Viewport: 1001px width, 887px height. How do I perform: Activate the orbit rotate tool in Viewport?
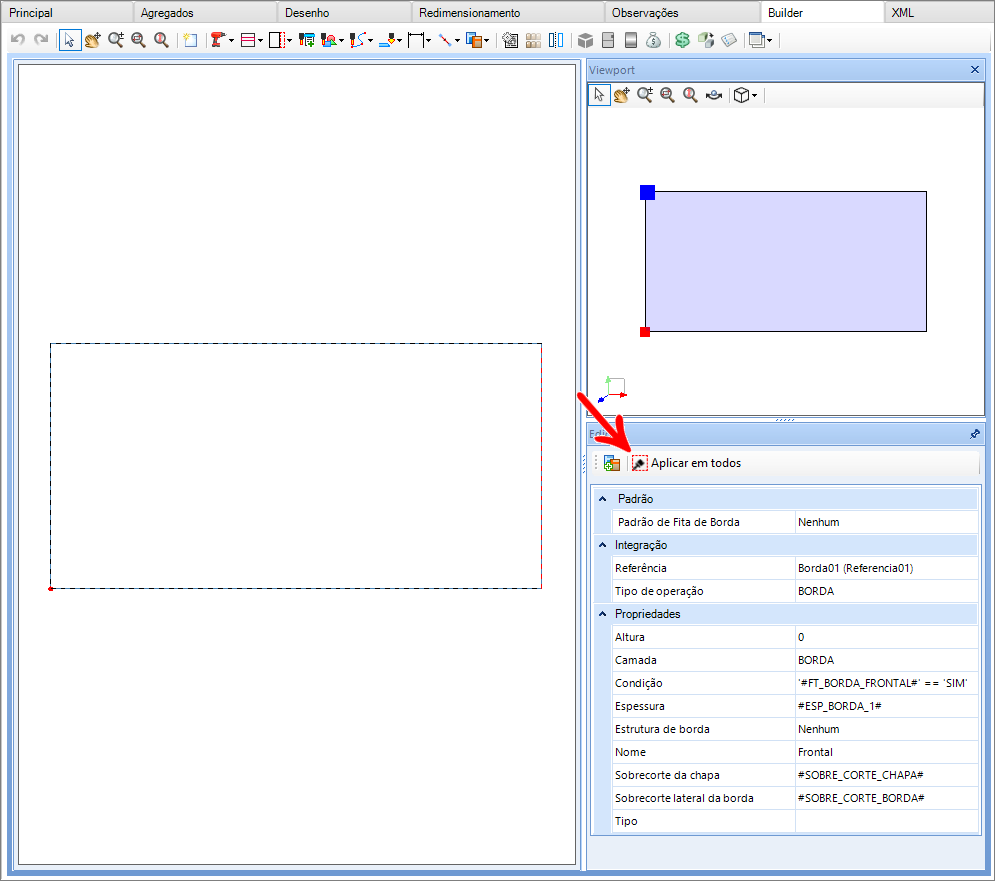714,95
